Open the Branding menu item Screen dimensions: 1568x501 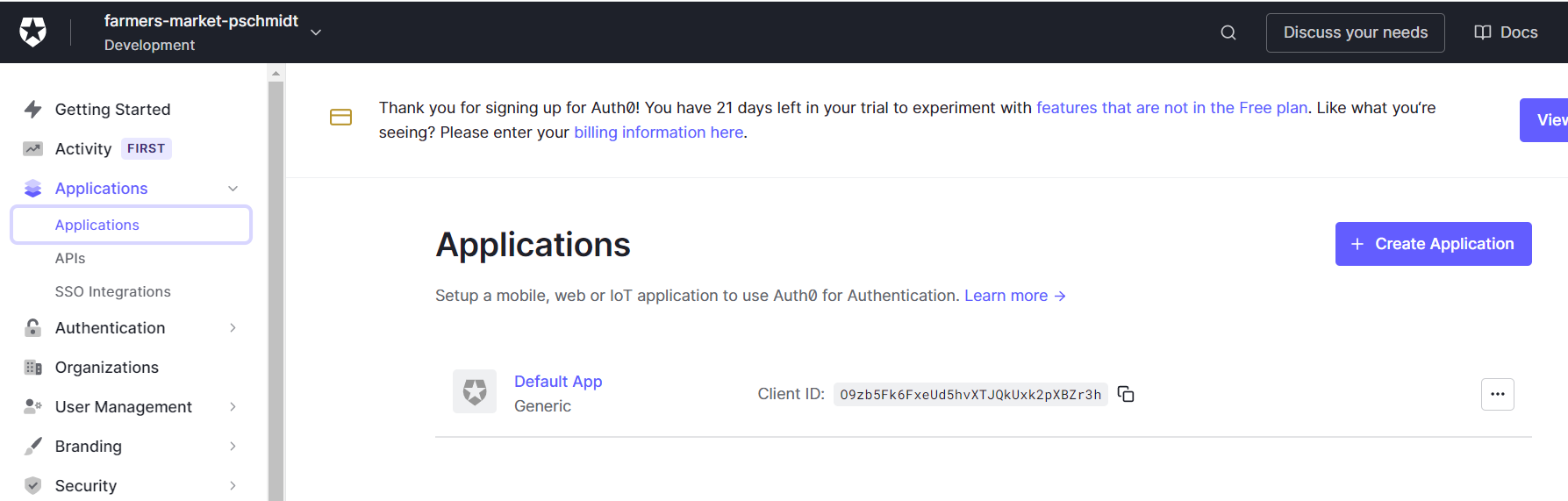tap(88, 446)
